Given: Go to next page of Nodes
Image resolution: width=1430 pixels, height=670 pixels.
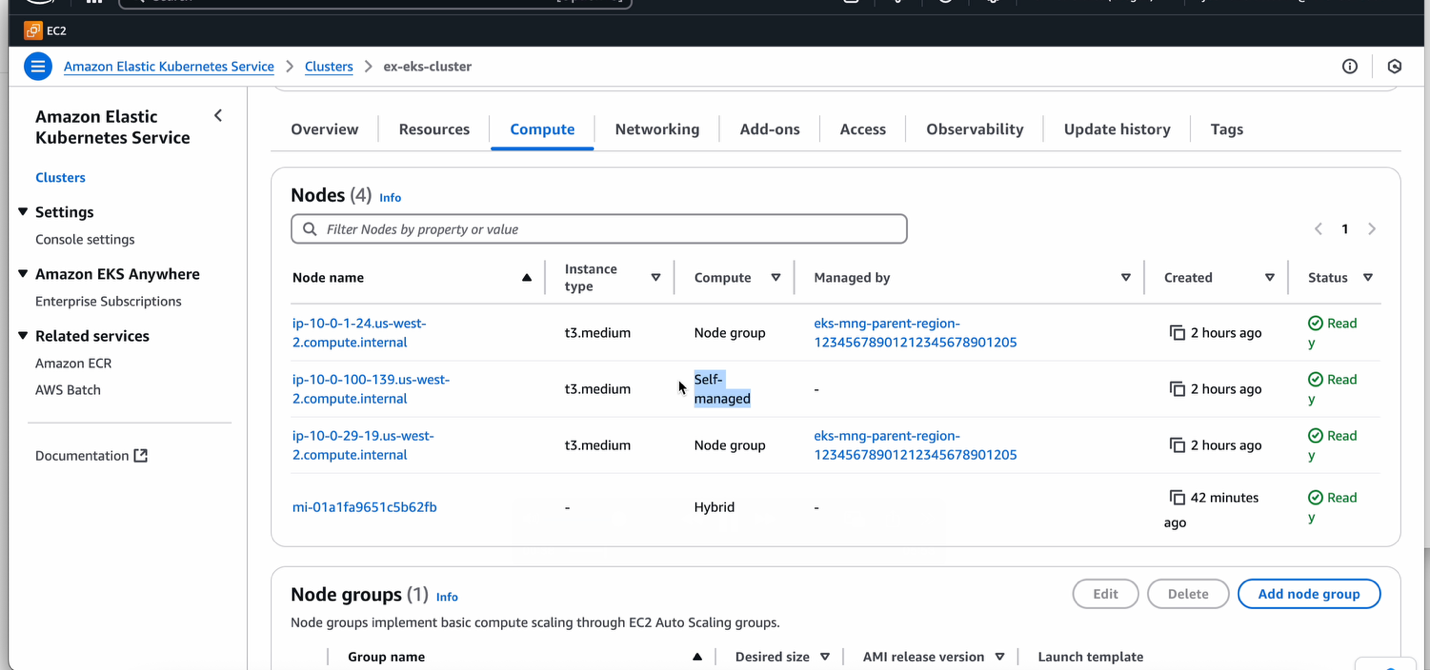Looking at the screenshot, I should click(1372, 229).
